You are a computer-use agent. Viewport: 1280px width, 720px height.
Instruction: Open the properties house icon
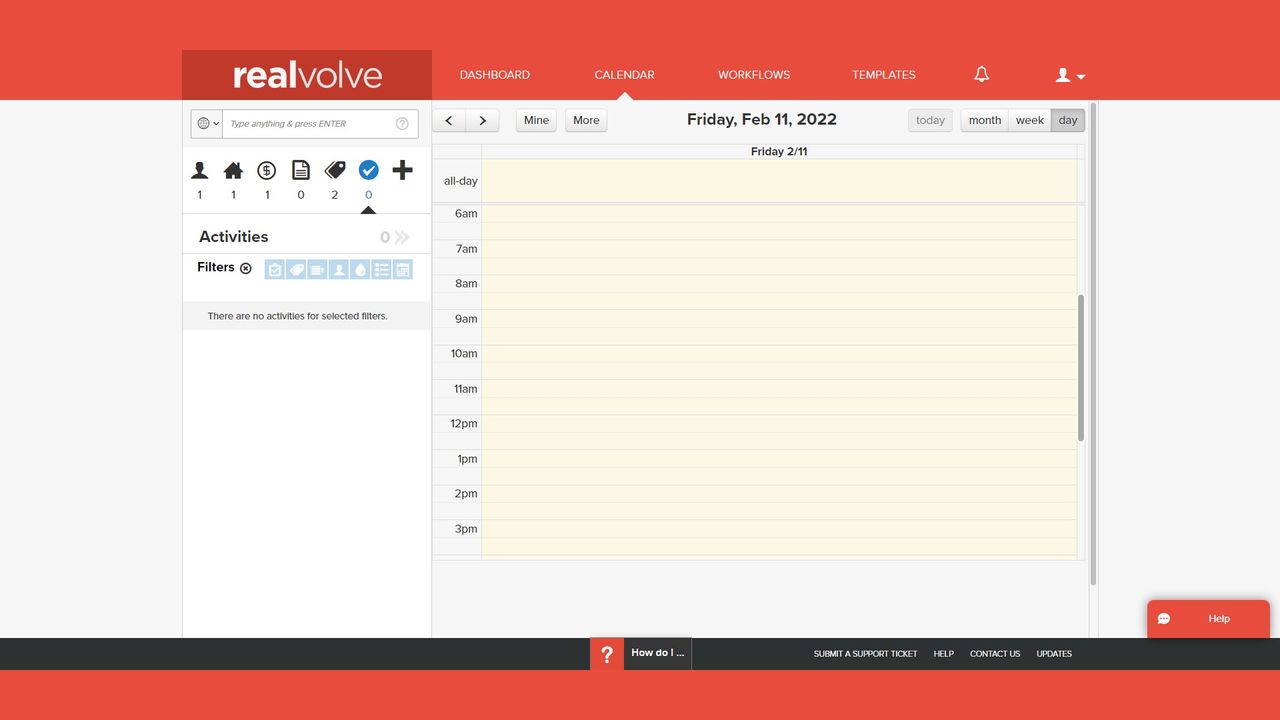pyautogui.click(x=233, y=170)
